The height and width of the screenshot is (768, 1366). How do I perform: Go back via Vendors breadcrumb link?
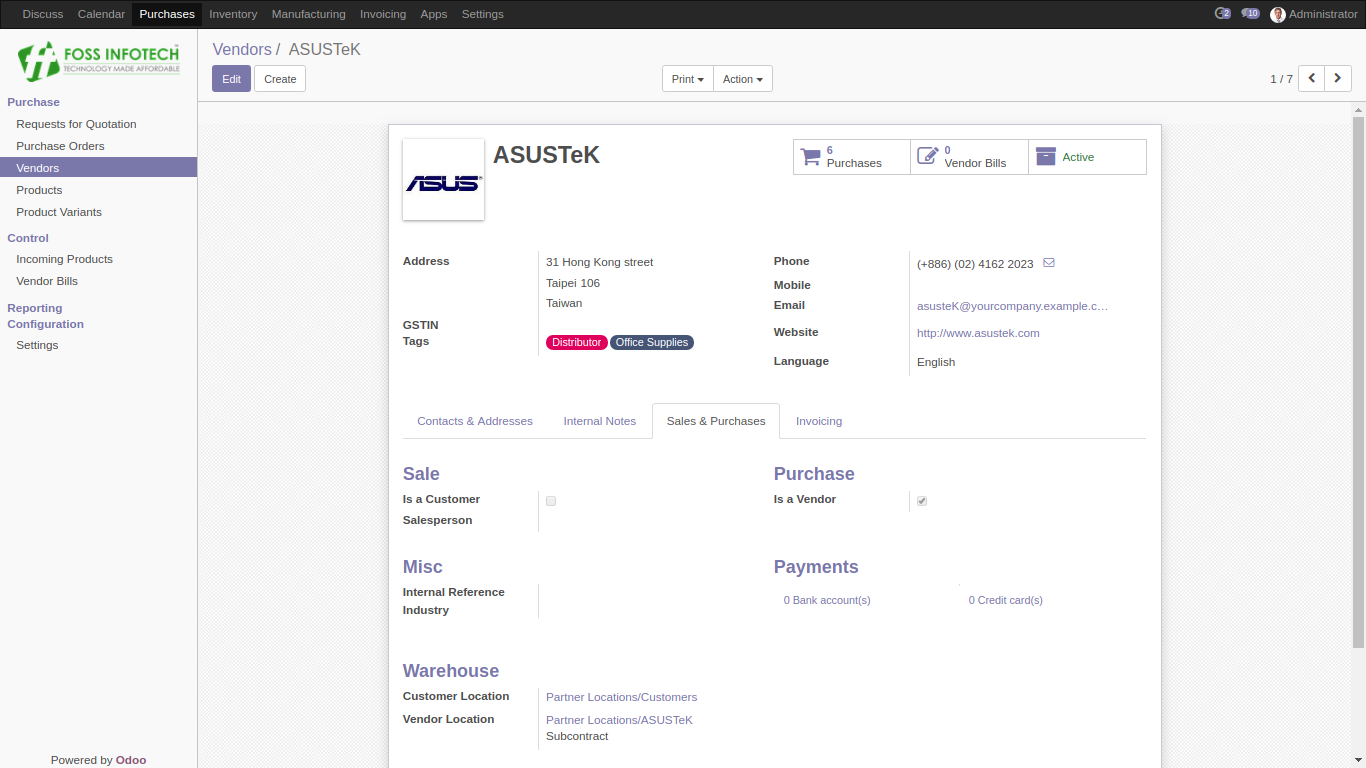[242, 49]
